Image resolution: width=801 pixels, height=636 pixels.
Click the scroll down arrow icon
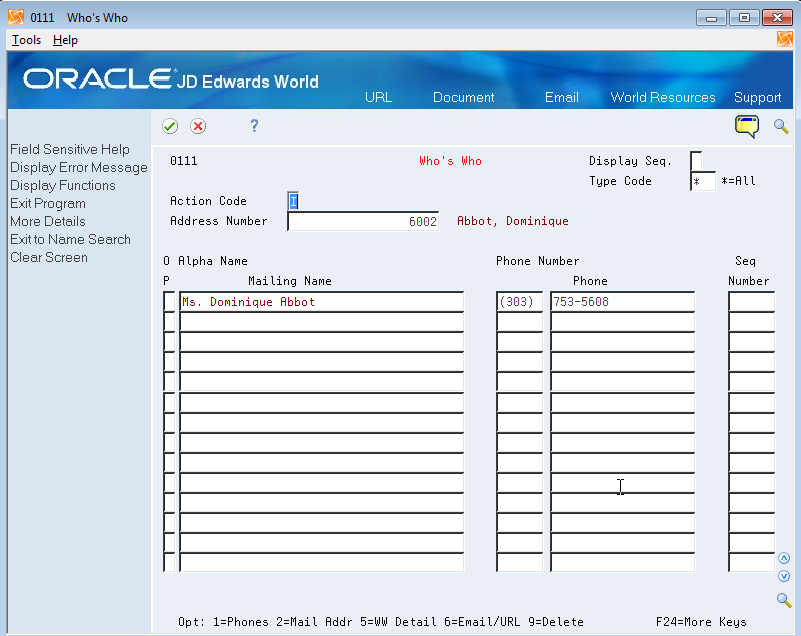click(x=784, y=576)
